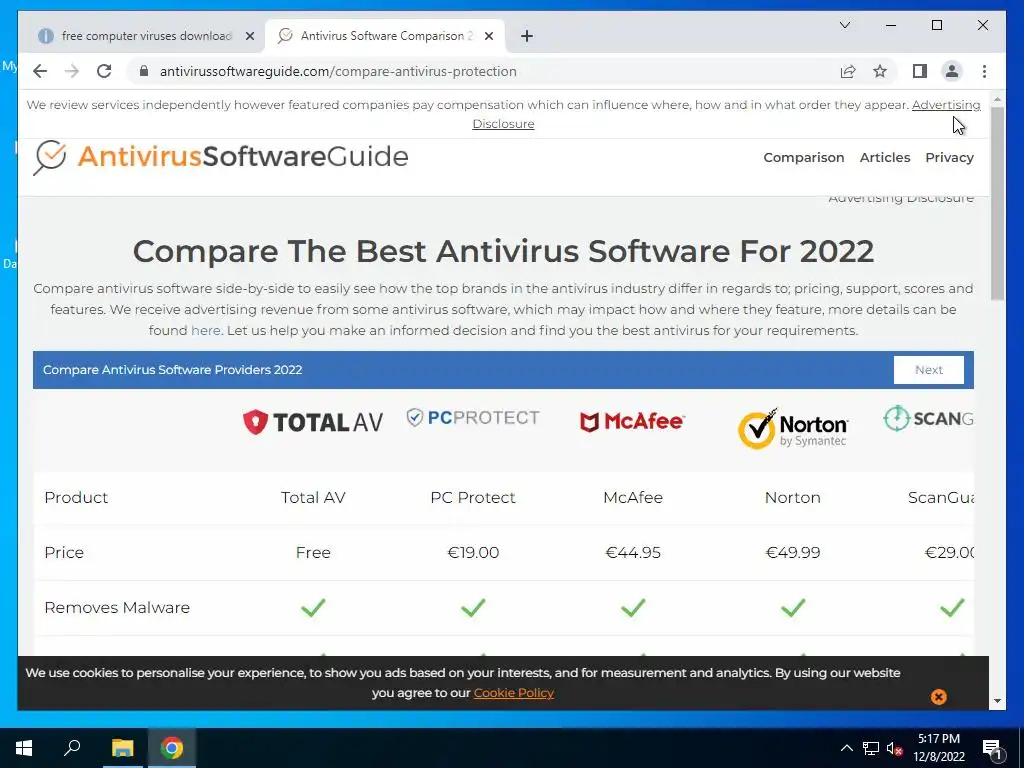Viewport: 1024px width, 768px height.
Task: Close the 'free computer viruses download' tab
Action: (249, 36)
